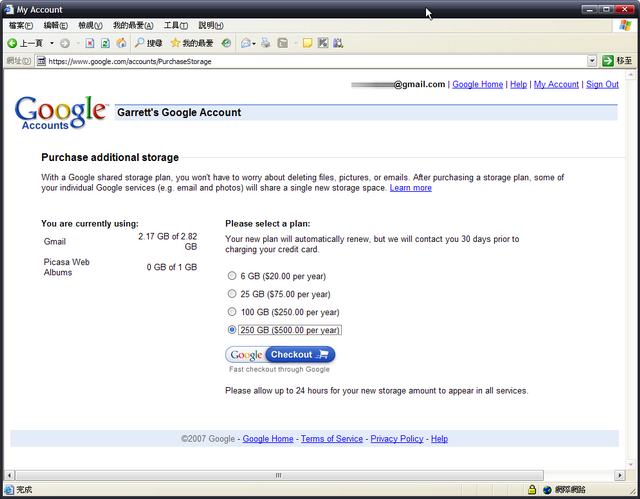This screenshot has height=499, width=640.
Task: Click the Windows flag logo icon
Action: click(625, 25)
